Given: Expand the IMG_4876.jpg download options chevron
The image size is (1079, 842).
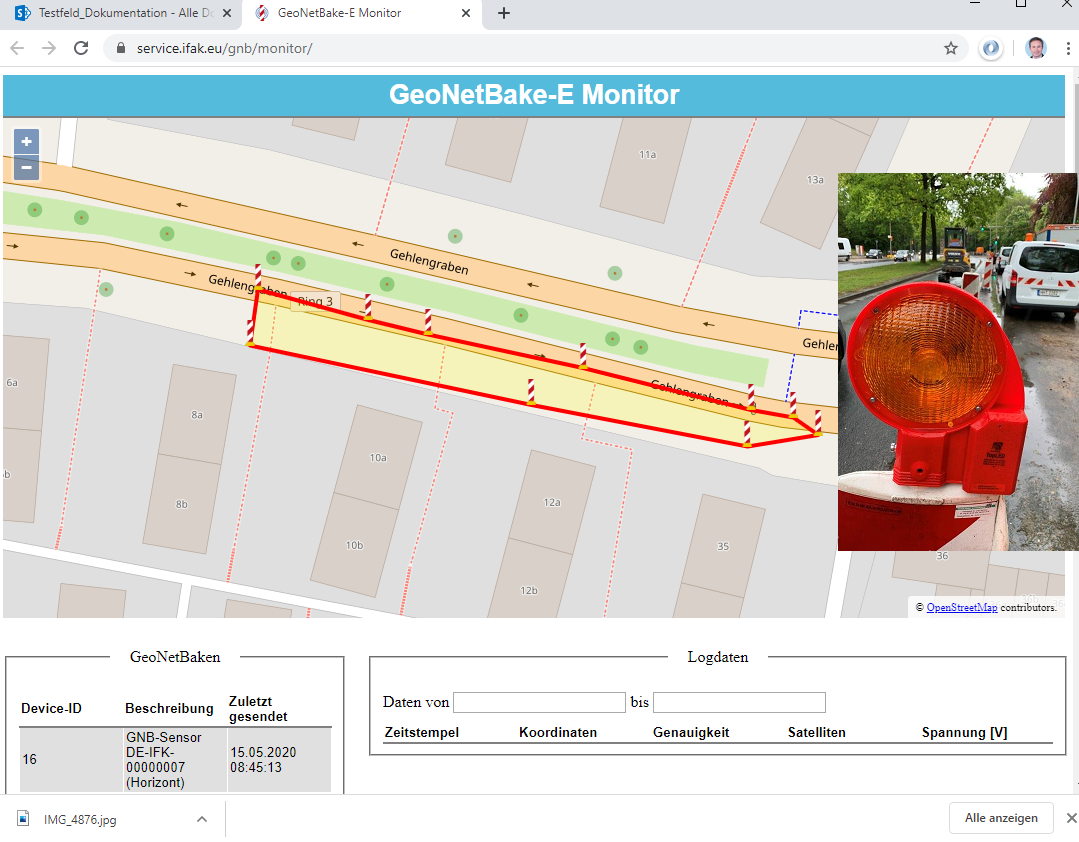Looking at the screenshot, I should [202, 819].
